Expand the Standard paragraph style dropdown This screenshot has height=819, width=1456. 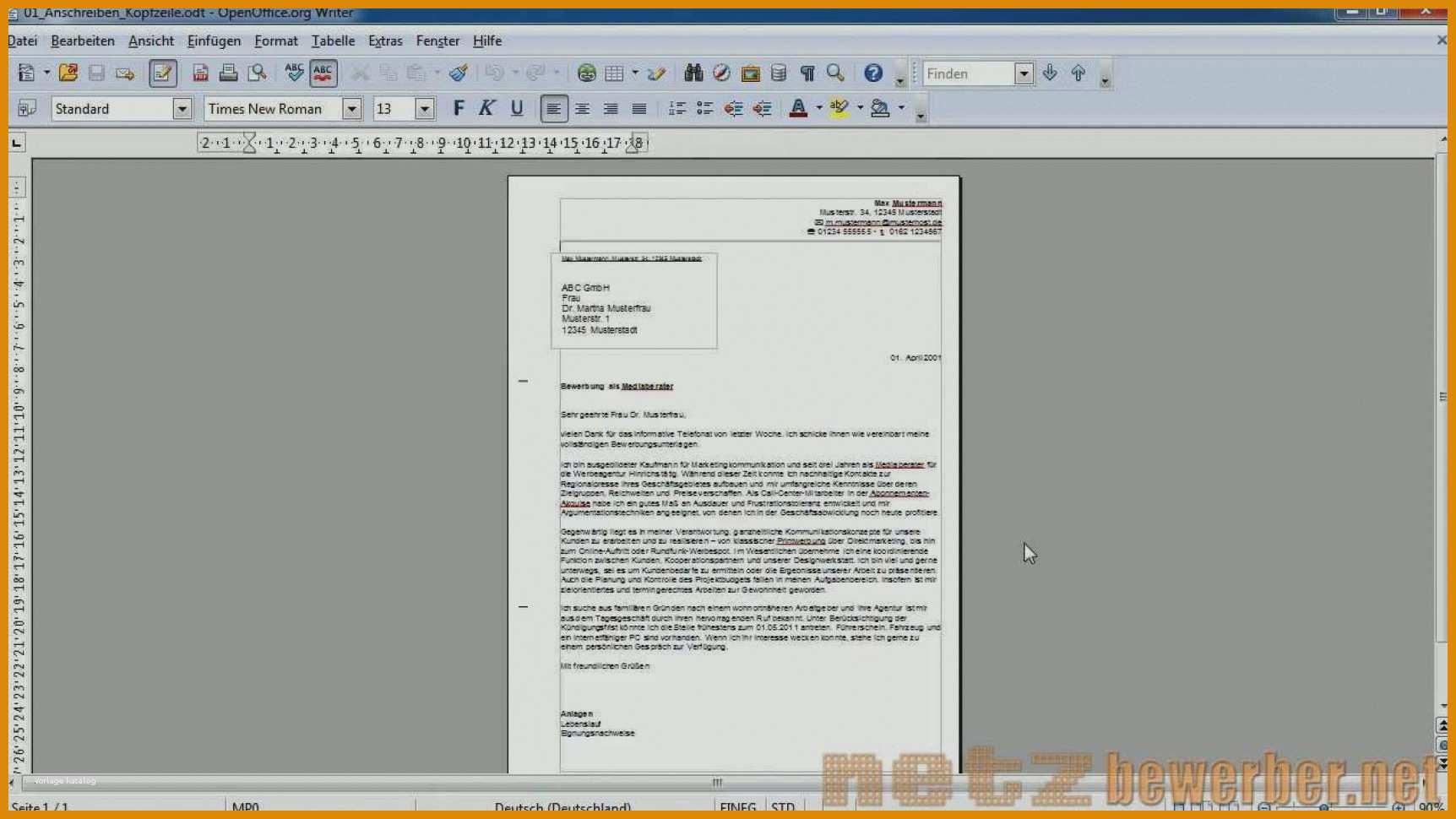click(x=182, y=108)
